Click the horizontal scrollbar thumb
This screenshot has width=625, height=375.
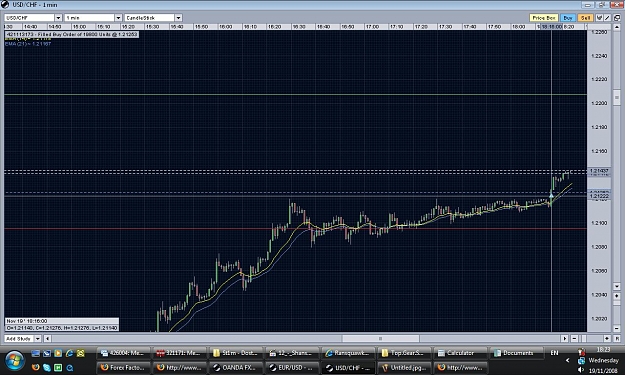[381, 339]
